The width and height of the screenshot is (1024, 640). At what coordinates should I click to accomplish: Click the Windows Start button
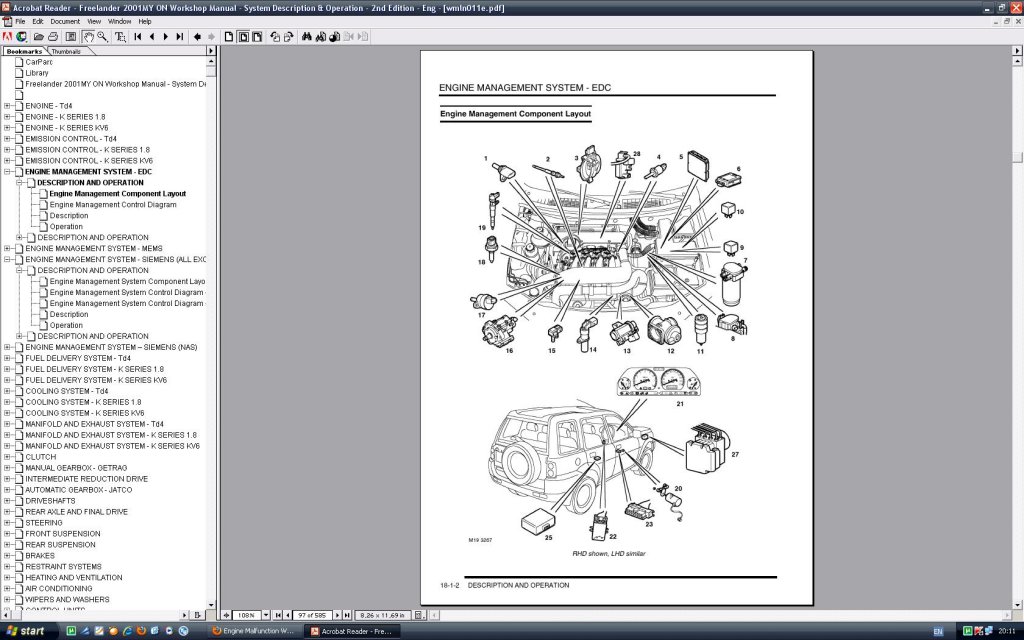(26, 631)
